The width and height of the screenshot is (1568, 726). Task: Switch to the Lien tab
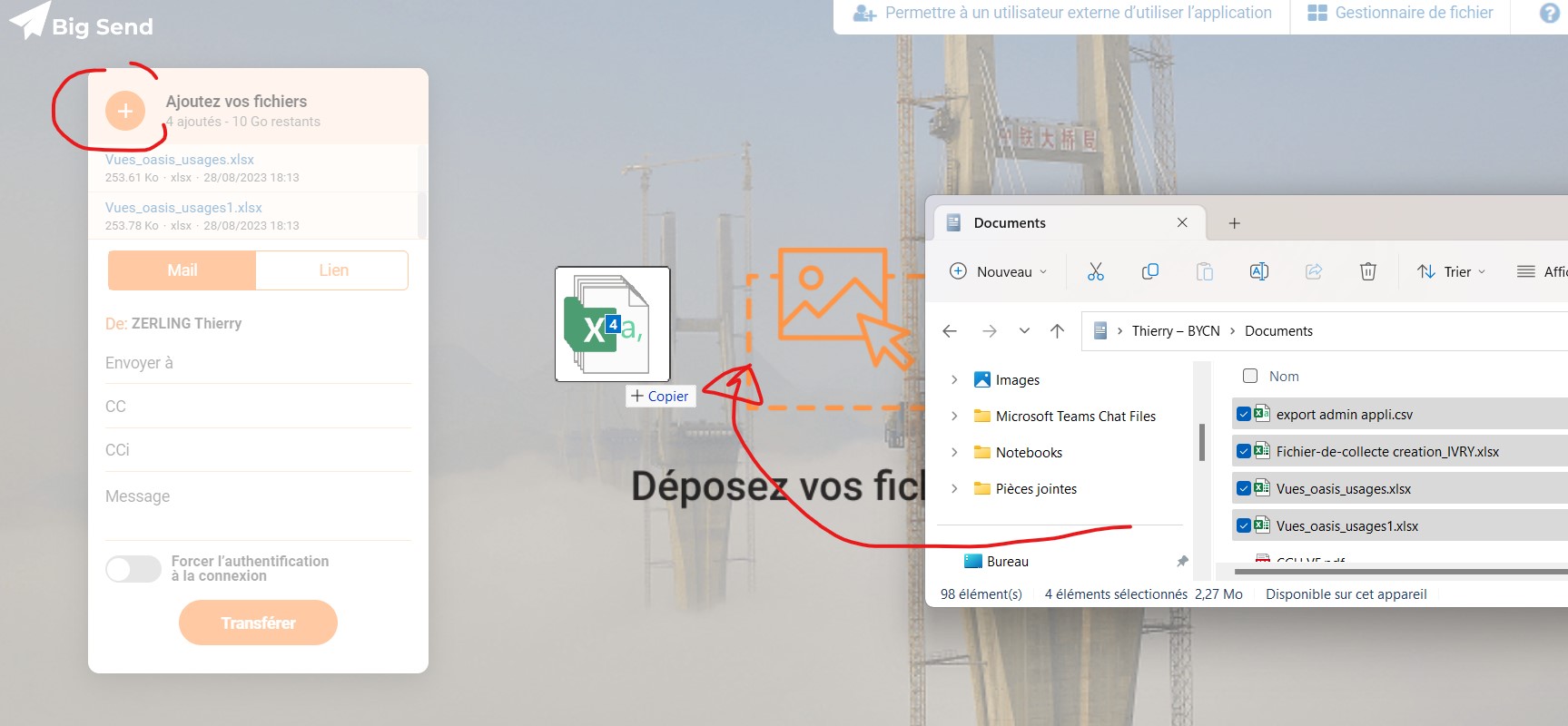[332, 270]
